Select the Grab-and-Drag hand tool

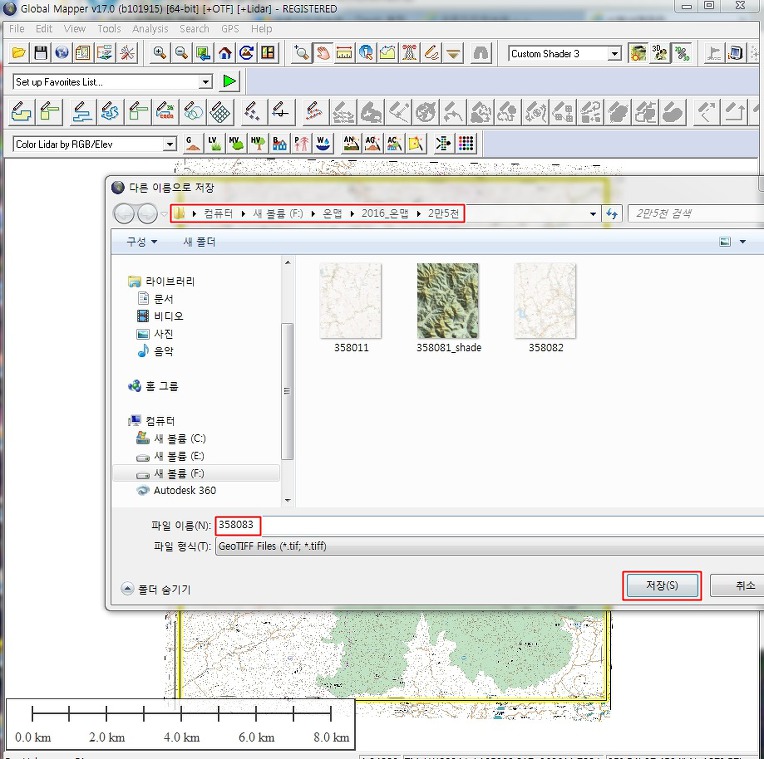pos(323,53)
